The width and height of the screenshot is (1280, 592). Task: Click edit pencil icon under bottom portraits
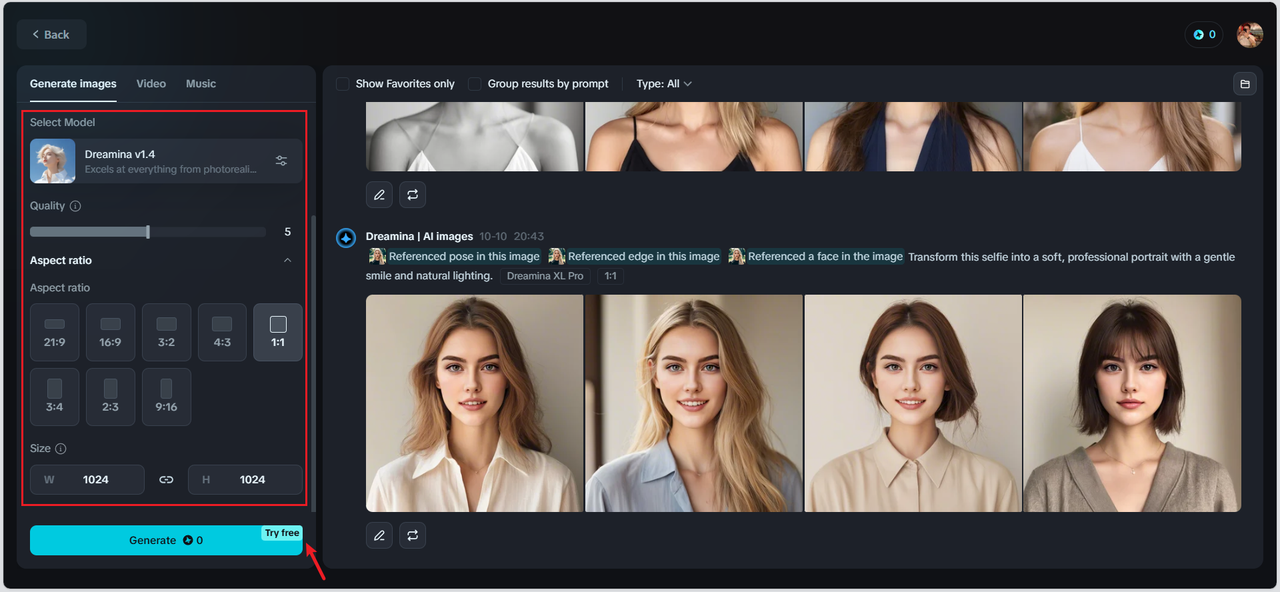[x=379, y=536]
